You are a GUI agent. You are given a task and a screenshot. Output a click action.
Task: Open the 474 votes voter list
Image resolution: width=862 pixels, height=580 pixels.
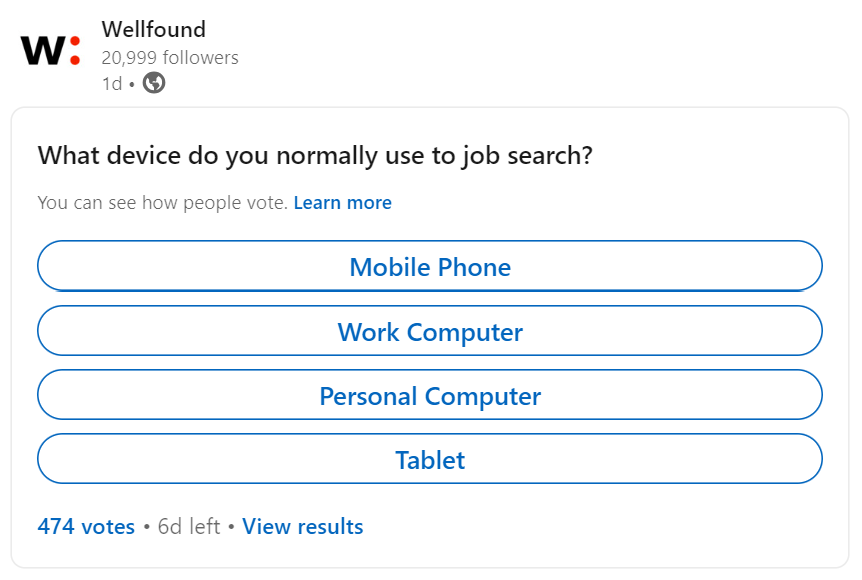[86, 526]
